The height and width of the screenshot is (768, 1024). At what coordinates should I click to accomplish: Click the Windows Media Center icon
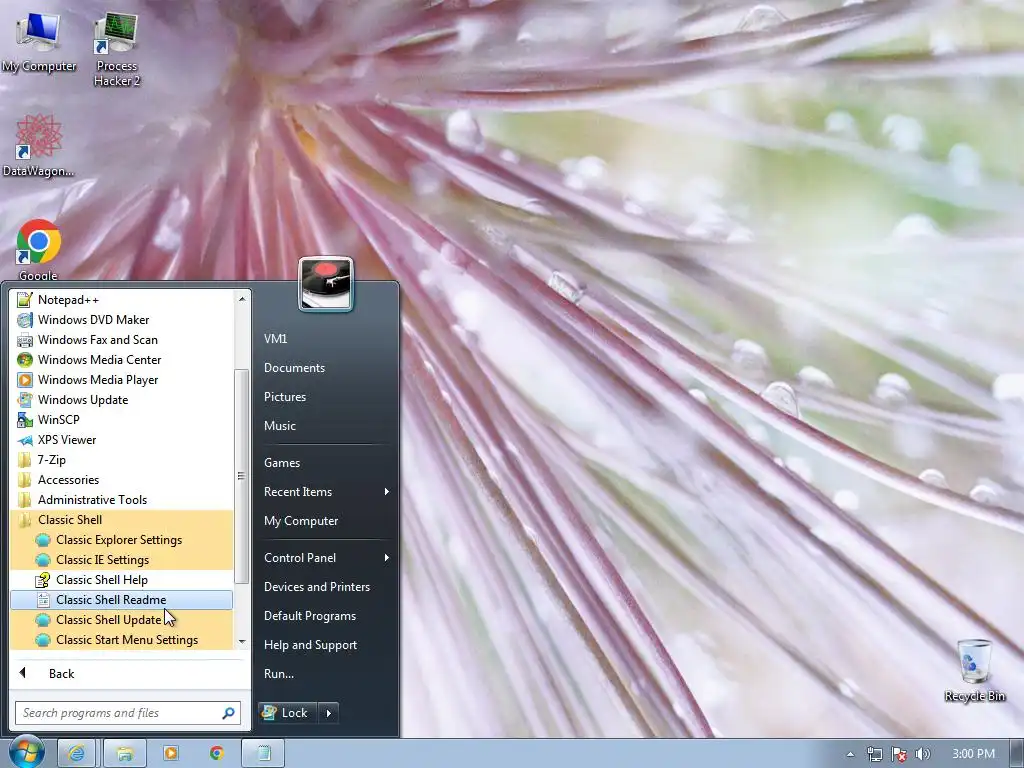tap(25, 360)
